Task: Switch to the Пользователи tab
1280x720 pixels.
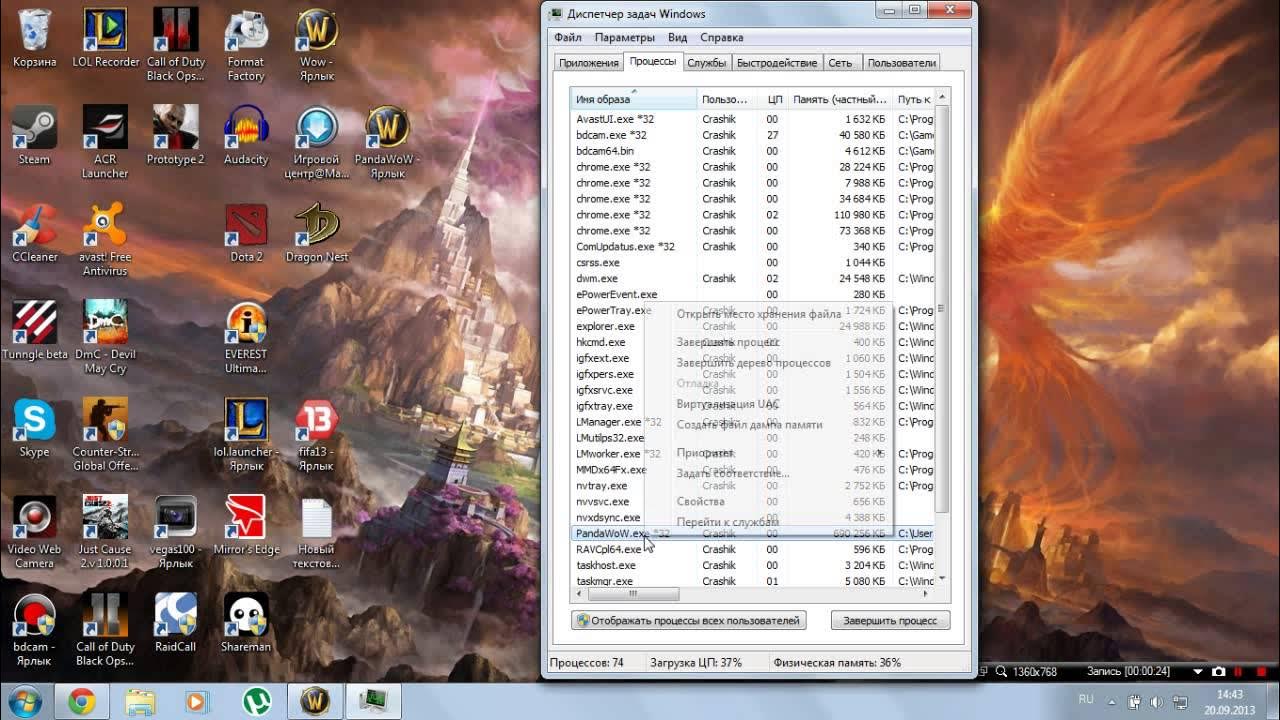Action: [901, 63]
